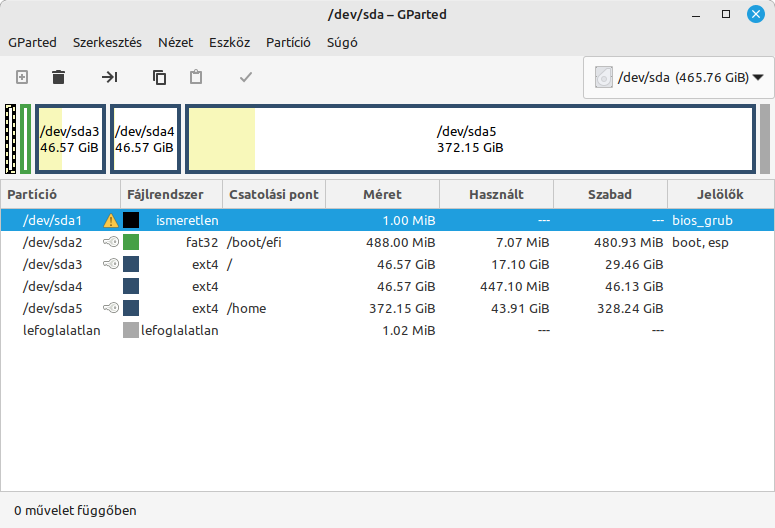
Task: Click the dark blue swatch for /dev/sda4
Action: 131,286
